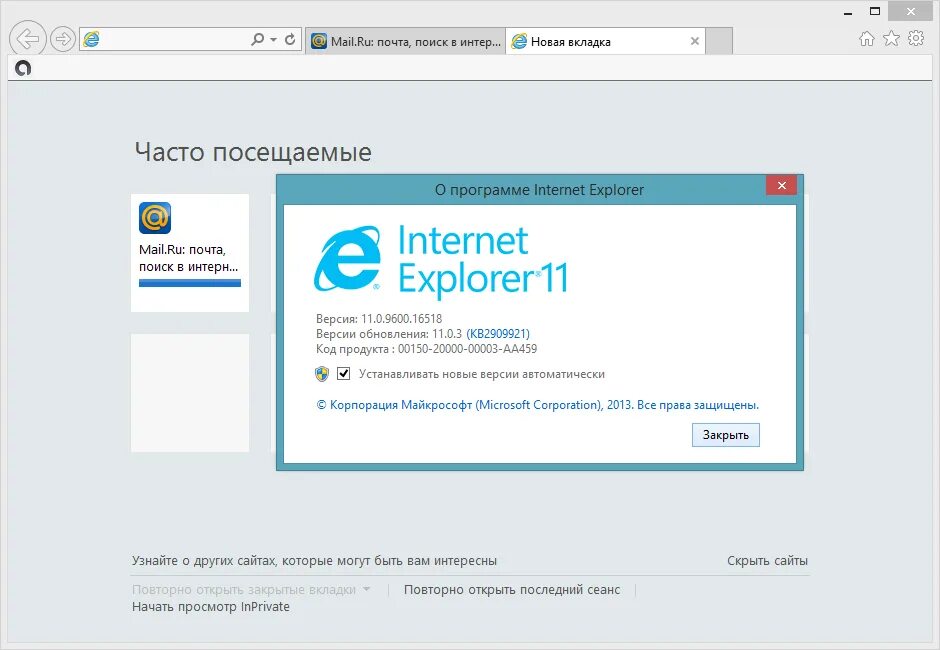Click the KB2909921 update link
The width and height of the screenshot is (940, 650).
498,334
